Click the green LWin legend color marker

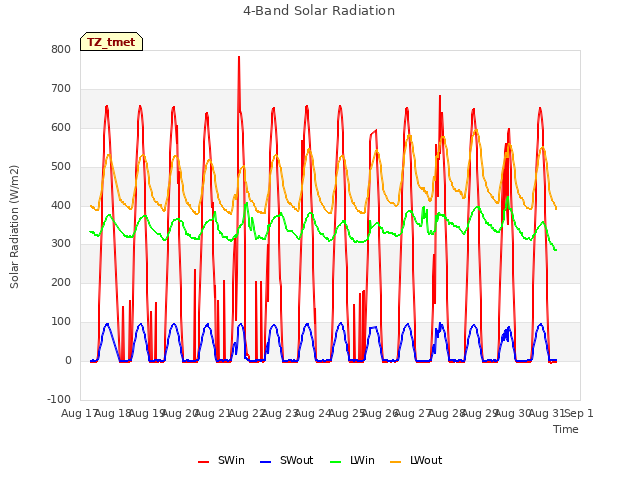tap(336, 462)
